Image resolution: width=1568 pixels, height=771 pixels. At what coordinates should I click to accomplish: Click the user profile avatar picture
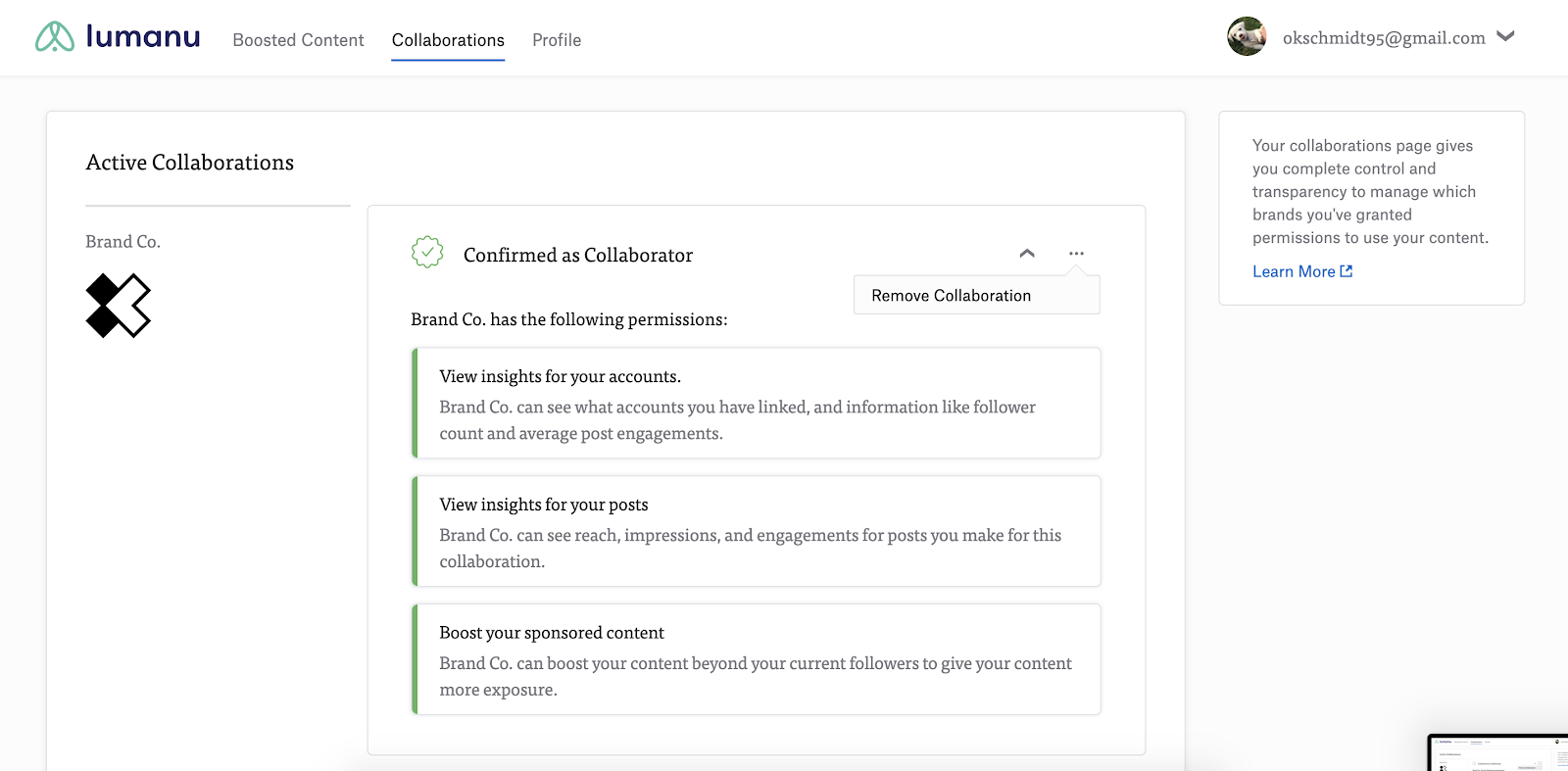[x=1247, y=36]
